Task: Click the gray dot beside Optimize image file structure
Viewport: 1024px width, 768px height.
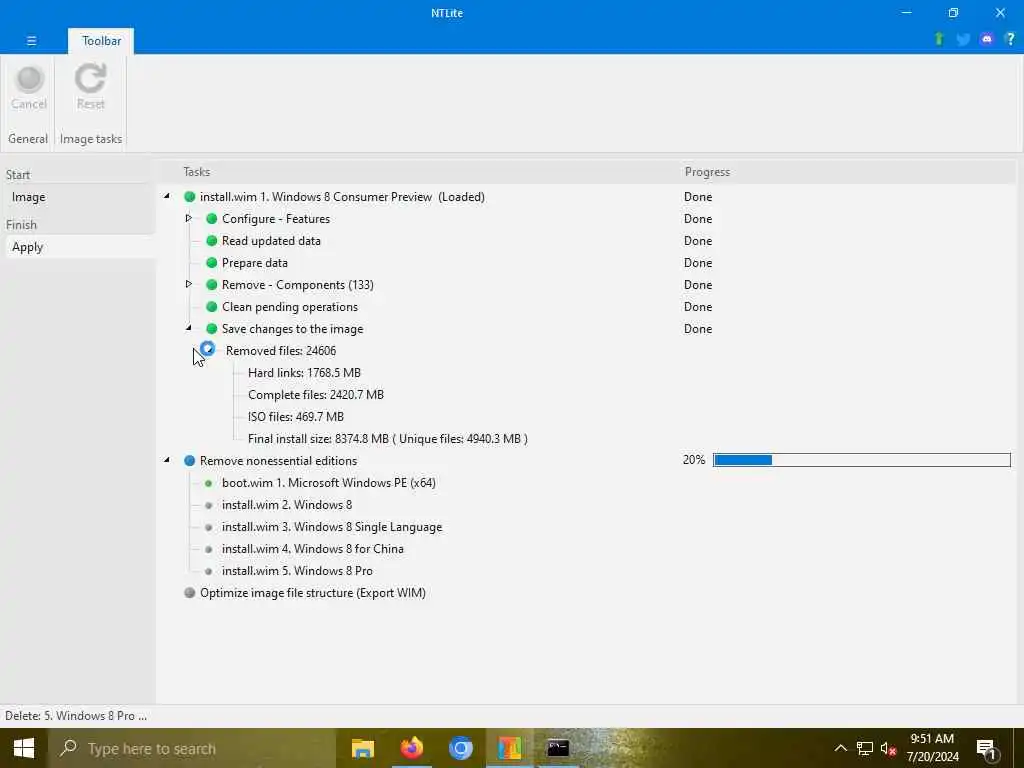Action: point(189,592)
